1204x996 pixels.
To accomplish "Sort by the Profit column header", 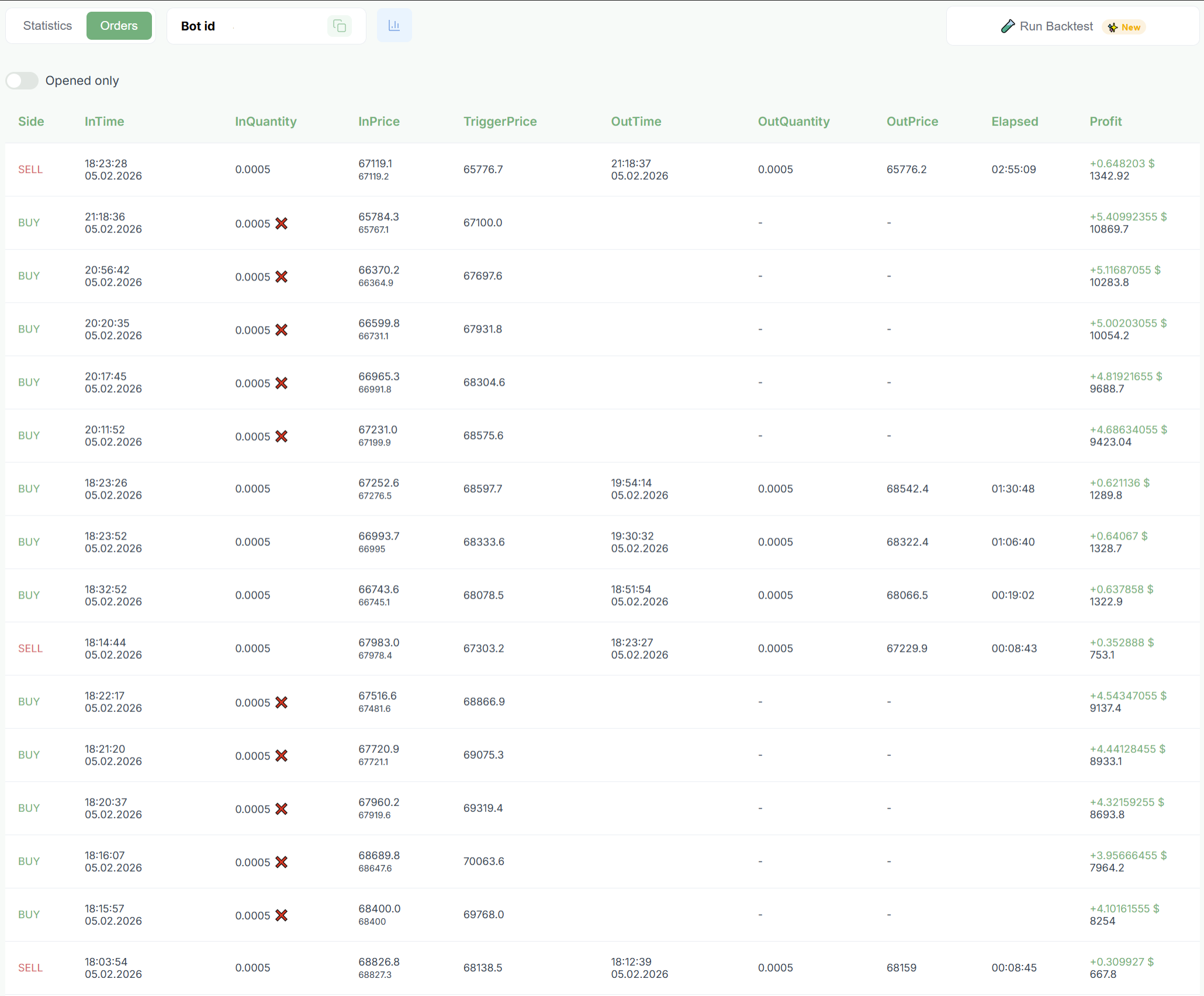I will pyautogui.click(x=1105, y=122).
